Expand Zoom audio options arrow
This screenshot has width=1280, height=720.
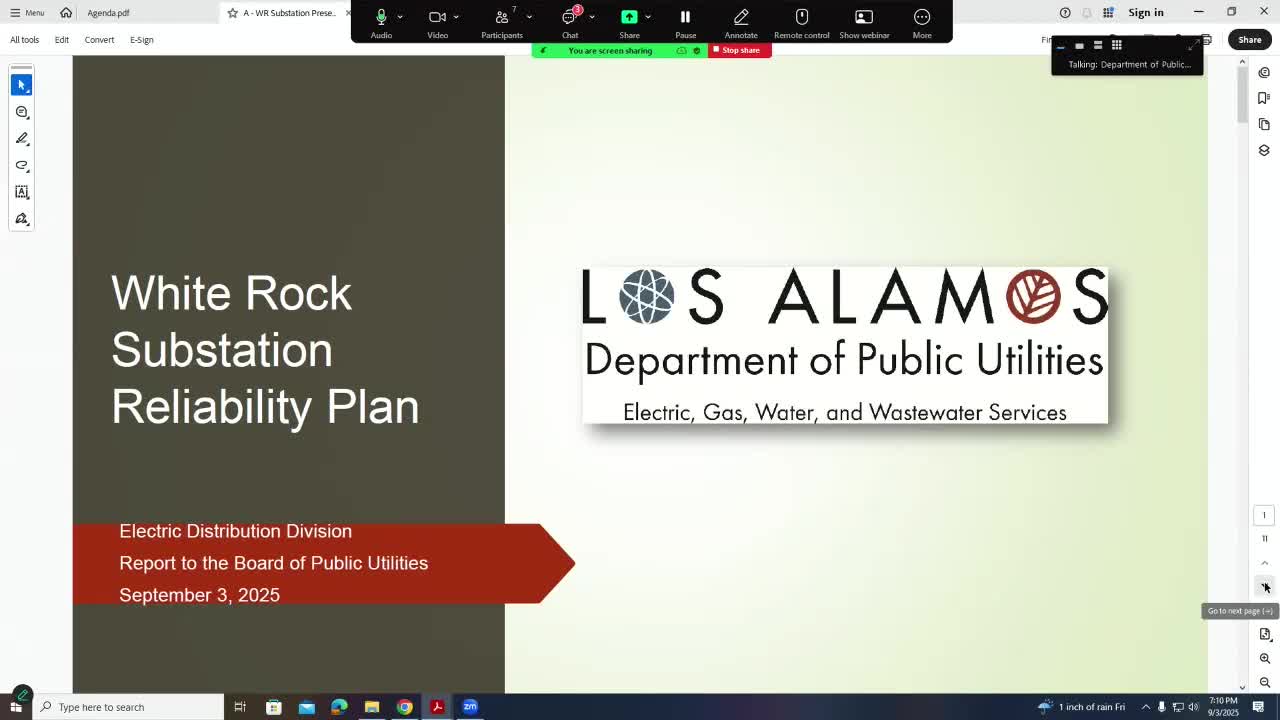[x=400, y=17]
